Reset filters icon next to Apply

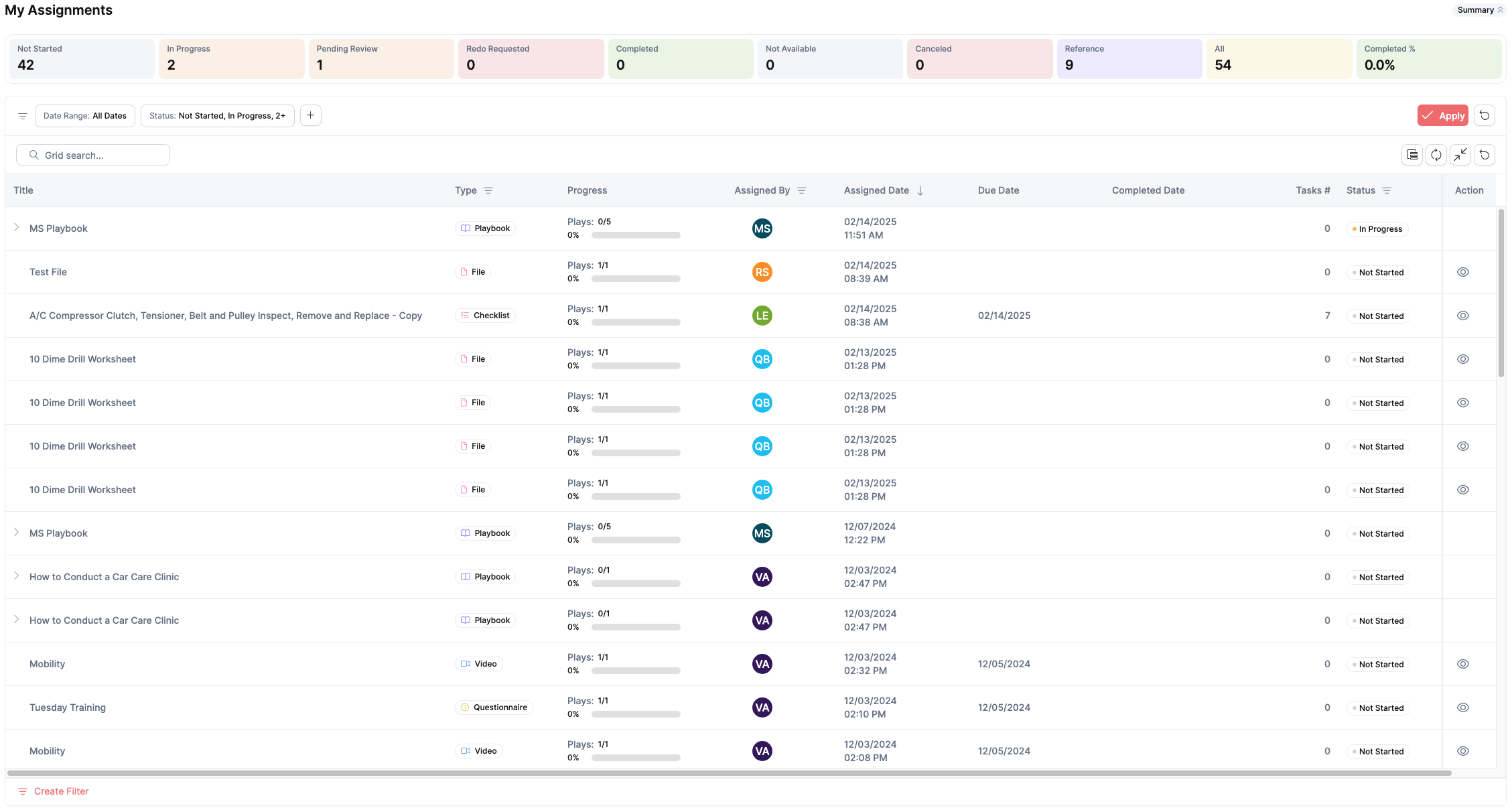click(x=1485, y=115)
